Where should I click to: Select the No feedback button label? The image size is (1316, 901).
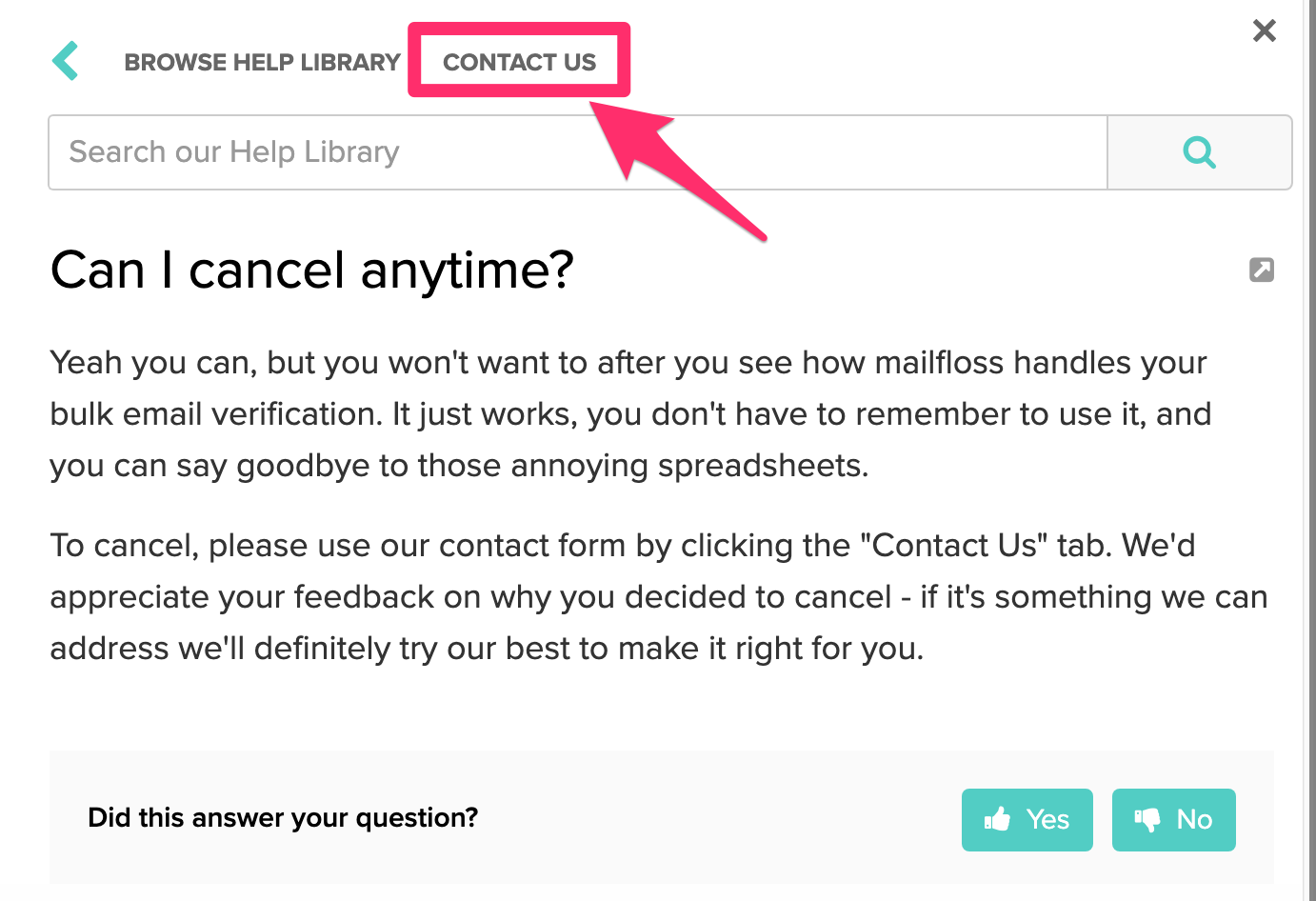click(1194, 819)
